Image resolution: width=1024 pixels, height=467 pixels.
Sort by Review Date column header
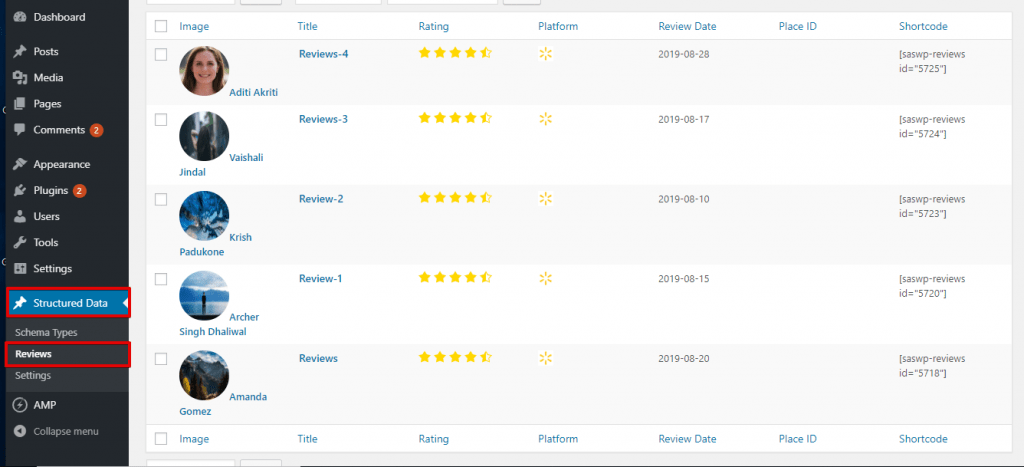pyautogui.click(x=687, y=27)
